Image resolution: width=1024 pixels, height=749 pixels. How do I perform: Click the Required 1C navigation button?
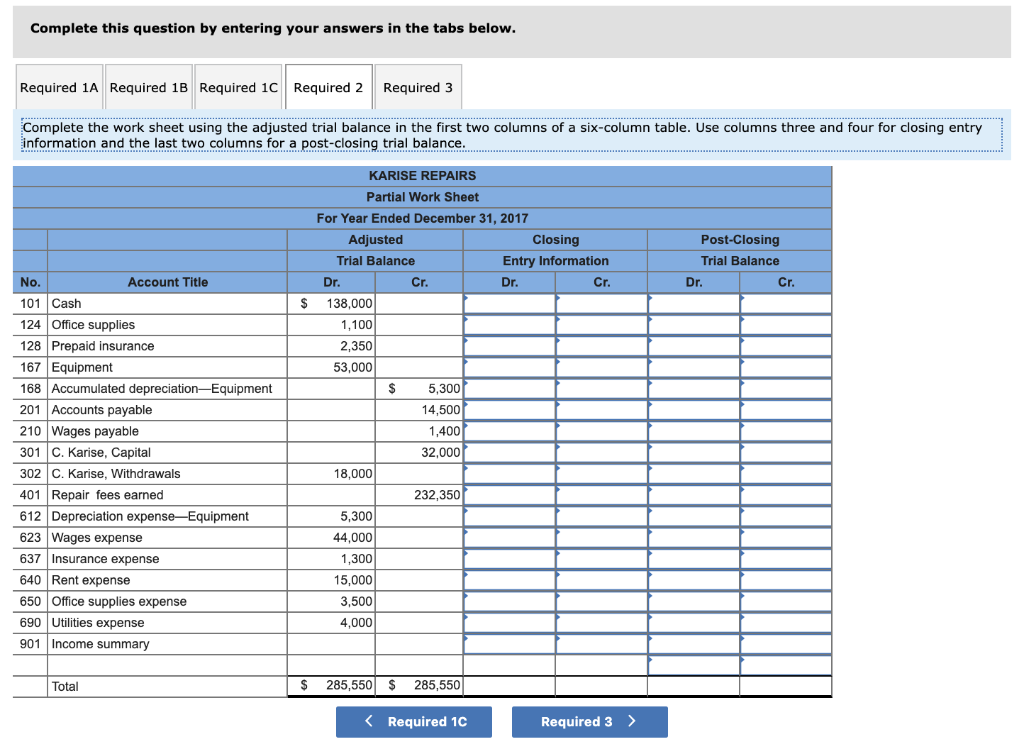tap(413, 721)
